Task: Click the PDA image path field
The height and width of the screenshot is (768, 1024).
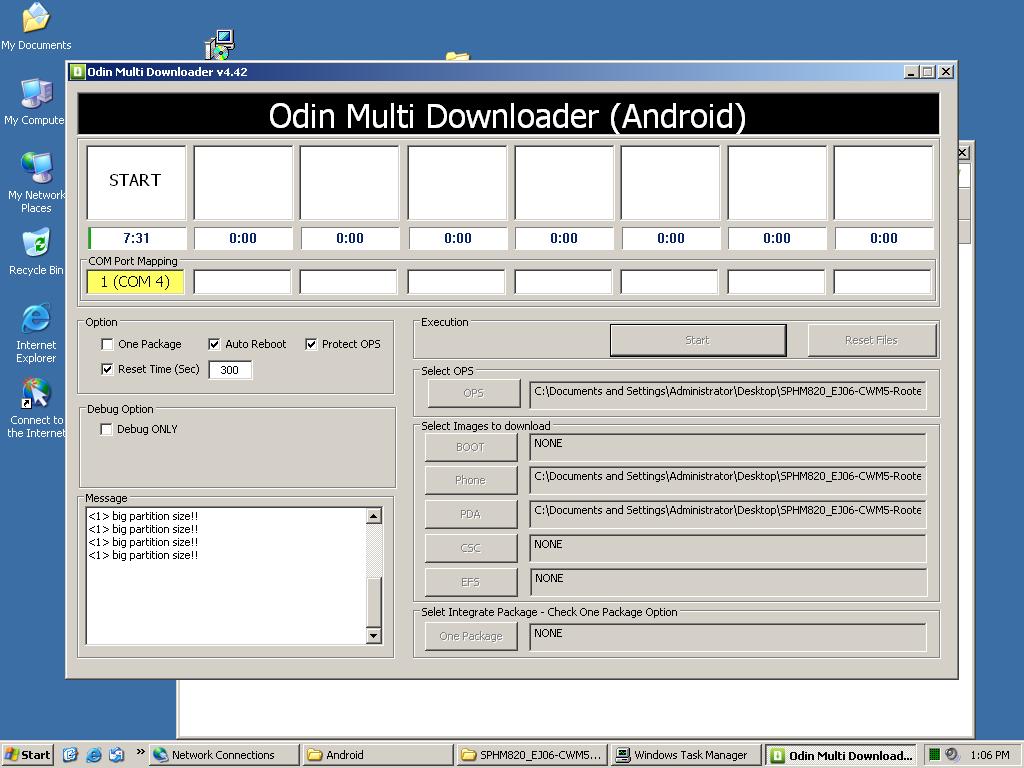Action: click(728, 514)
